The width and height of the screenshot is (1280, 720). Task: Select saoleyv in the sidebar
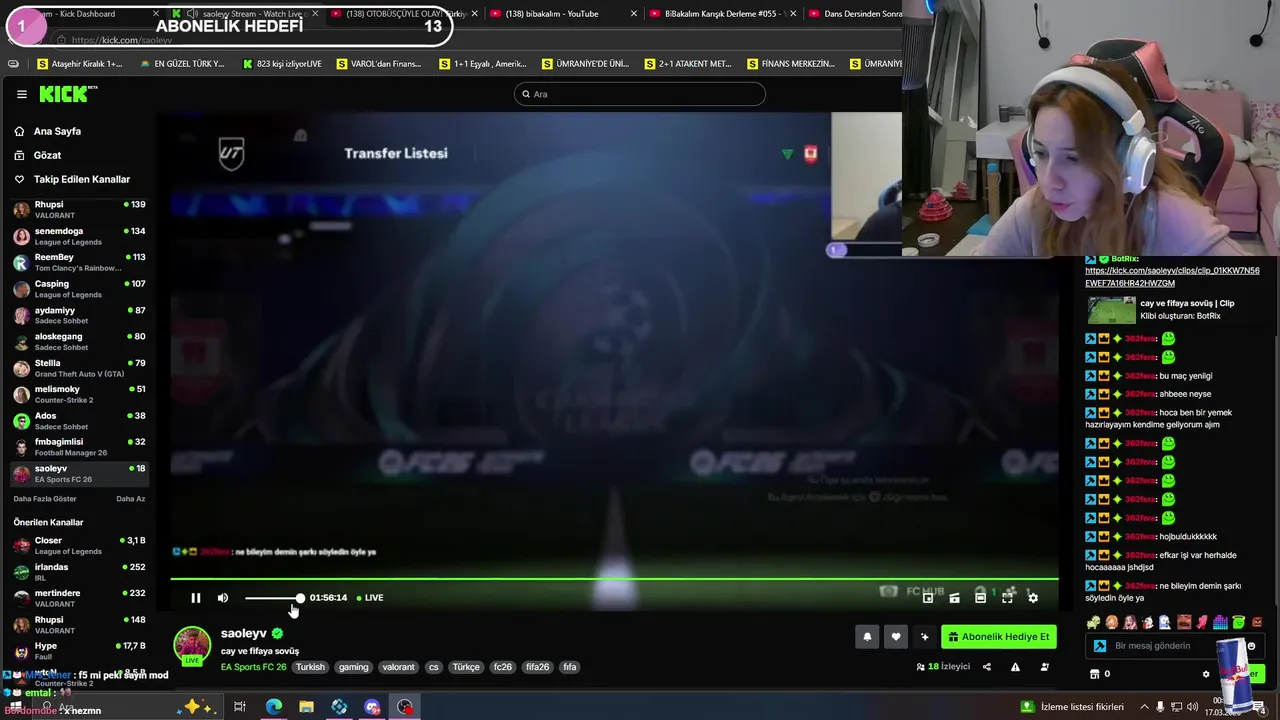pos(80,473)
